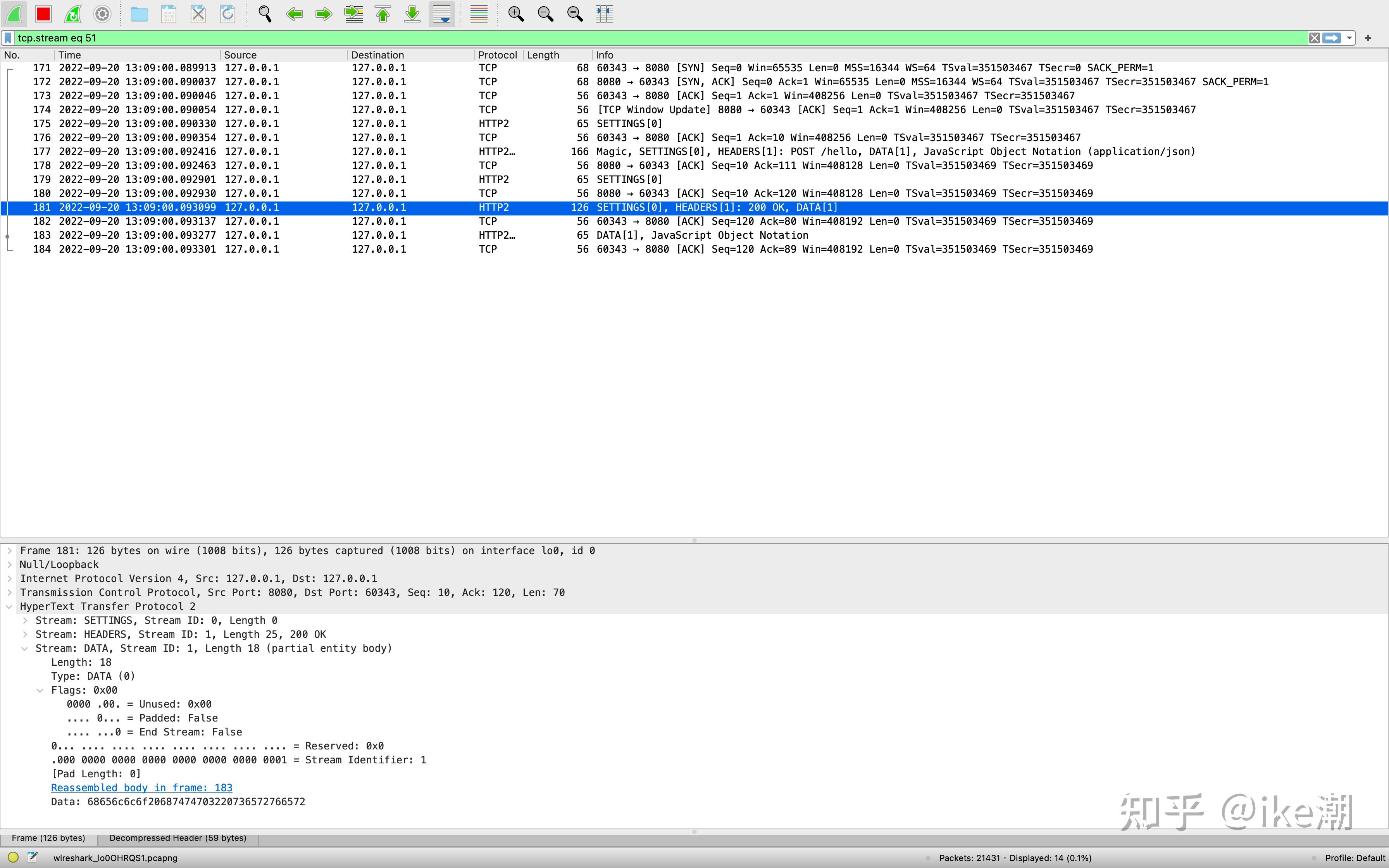Jump to a specific packet number
Screen dimensions: 1389x868
click(353, 14)
